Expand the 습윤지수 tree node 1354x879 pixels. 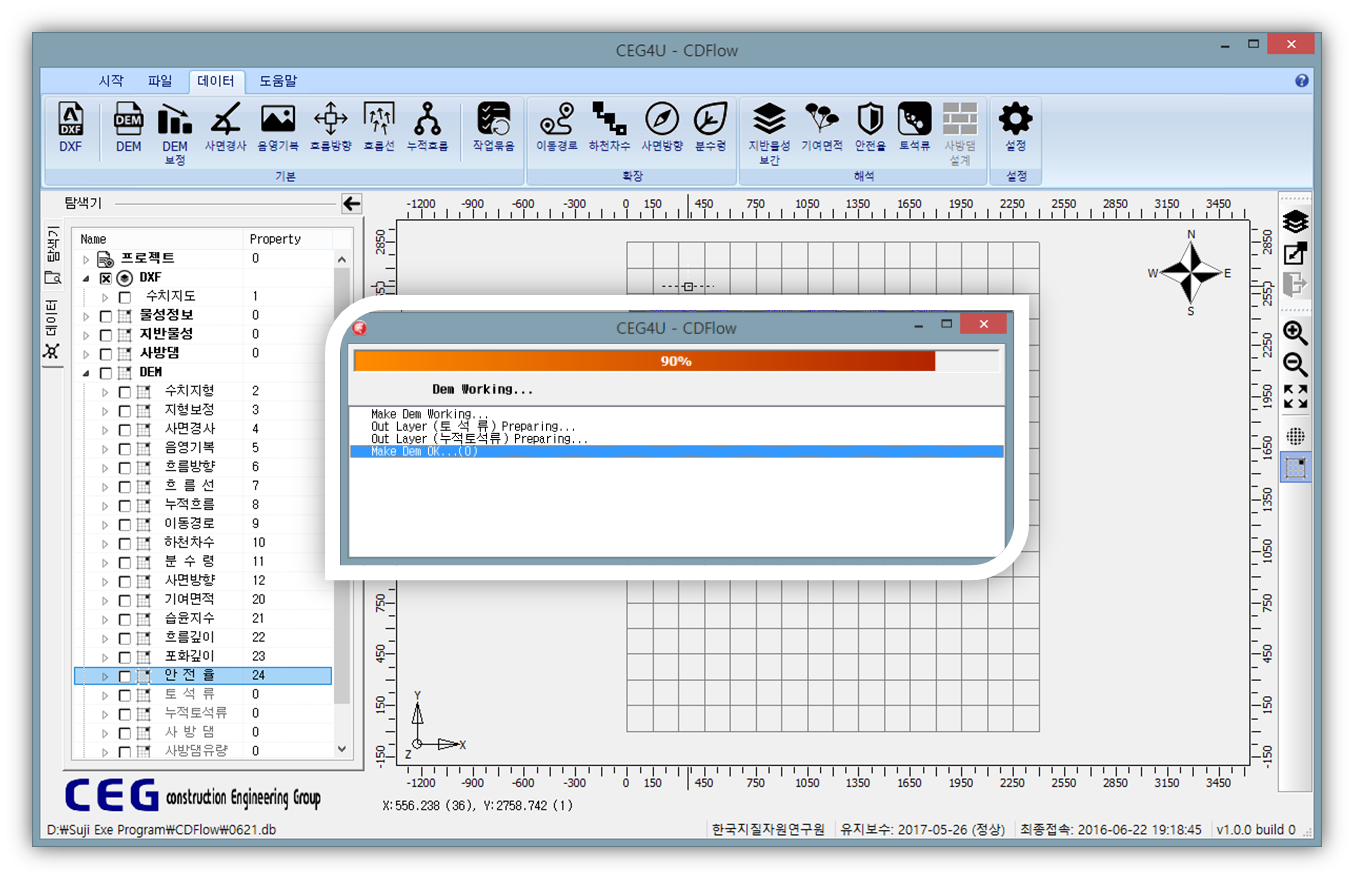105,620
